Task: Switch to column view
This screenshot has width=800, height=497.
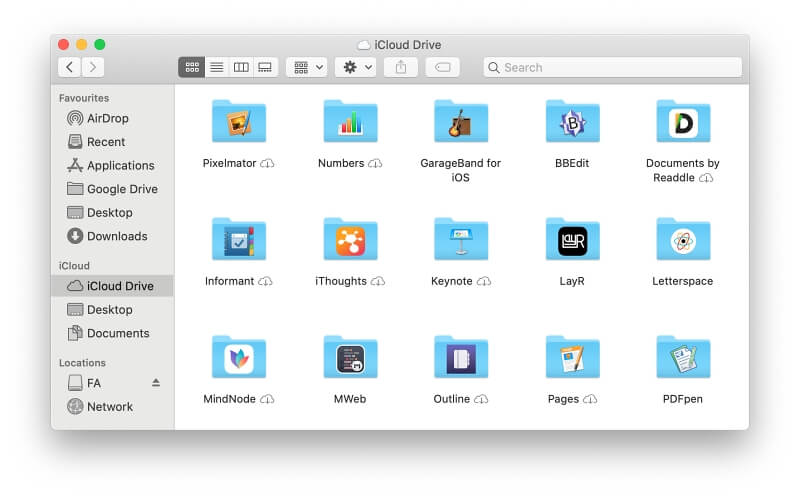Action: 241,67
